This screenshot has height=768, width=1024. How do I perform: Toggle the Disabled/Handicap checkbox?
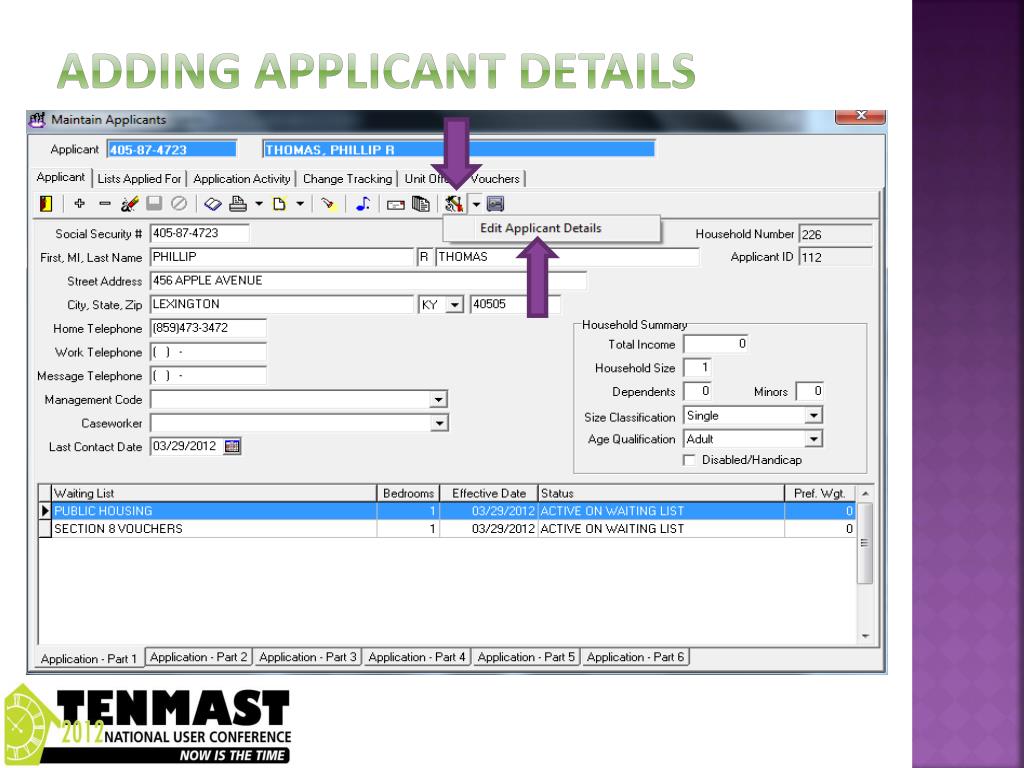(x=689, y=460)
